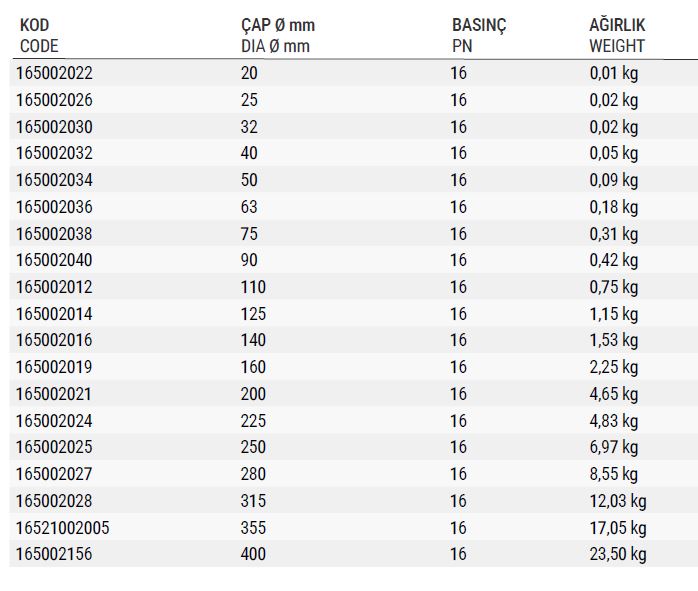The height and width of the screenshot is (591, 698).
Task: Click the ÇAP Ø mm column header
Action: click(278, 36)
